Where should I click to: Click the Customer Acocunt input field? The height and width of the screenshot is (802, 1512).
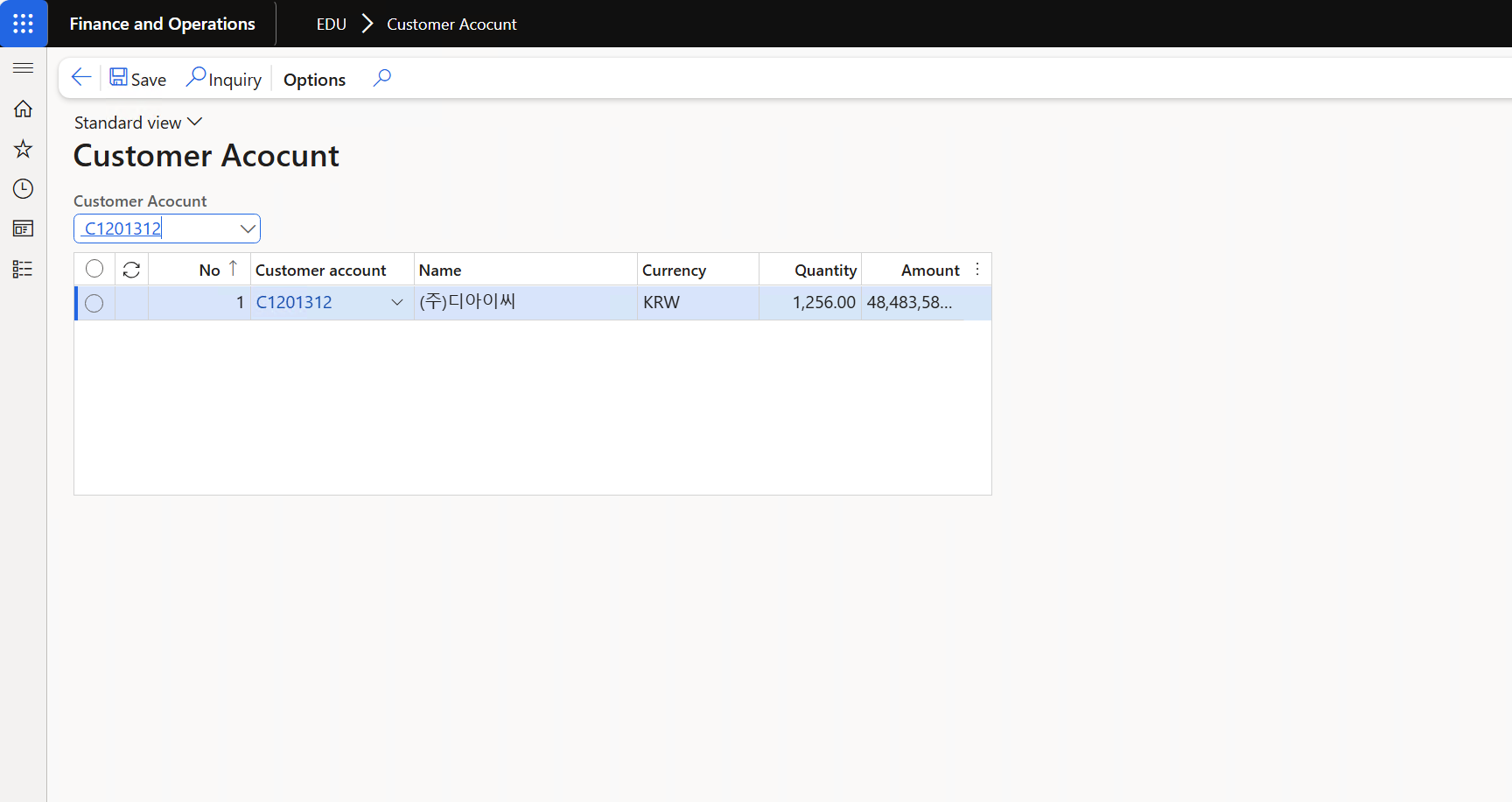point(157,229)
